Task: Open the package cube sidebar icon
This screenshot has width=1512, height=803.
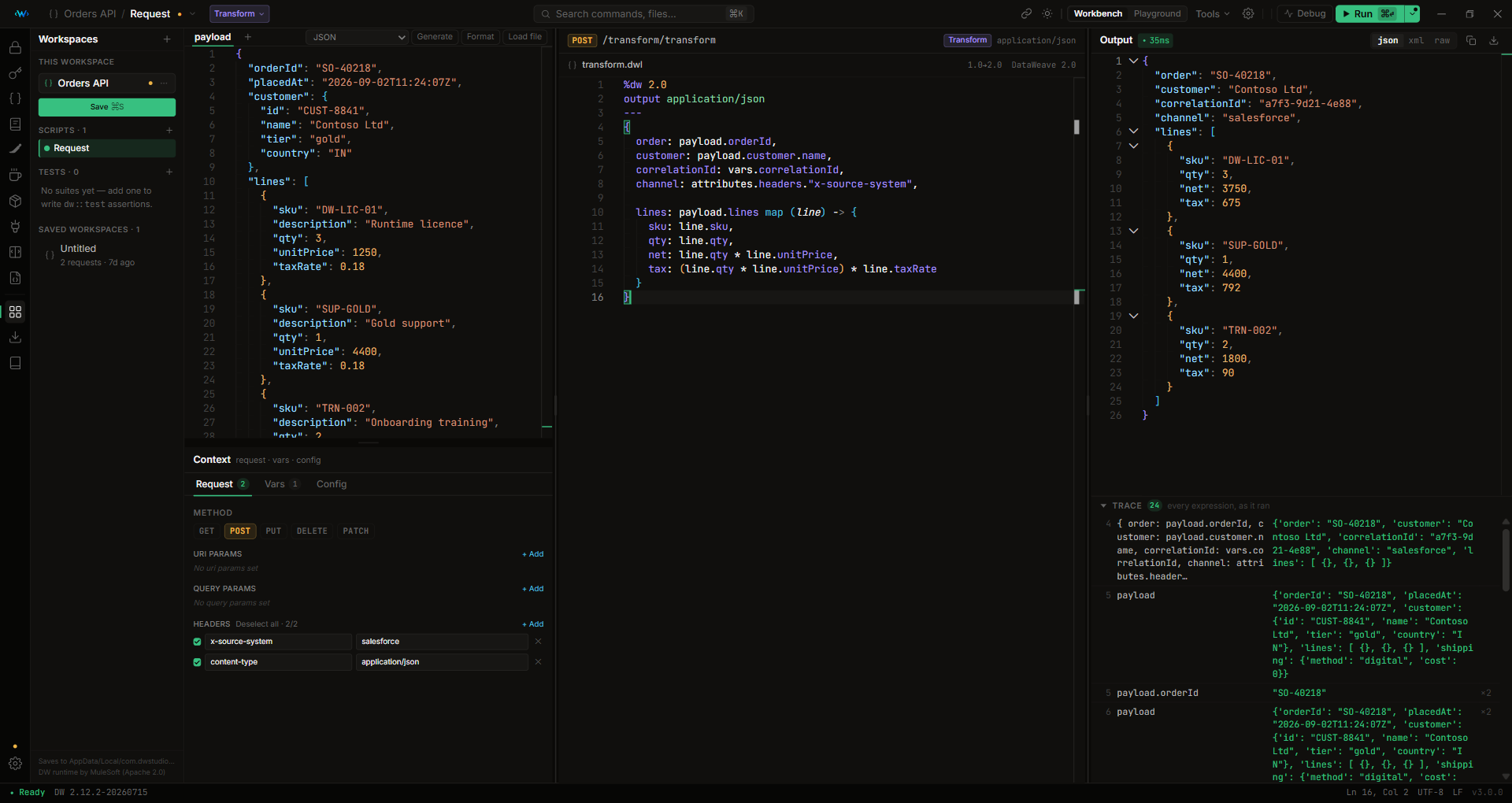Action: point(15,201)
